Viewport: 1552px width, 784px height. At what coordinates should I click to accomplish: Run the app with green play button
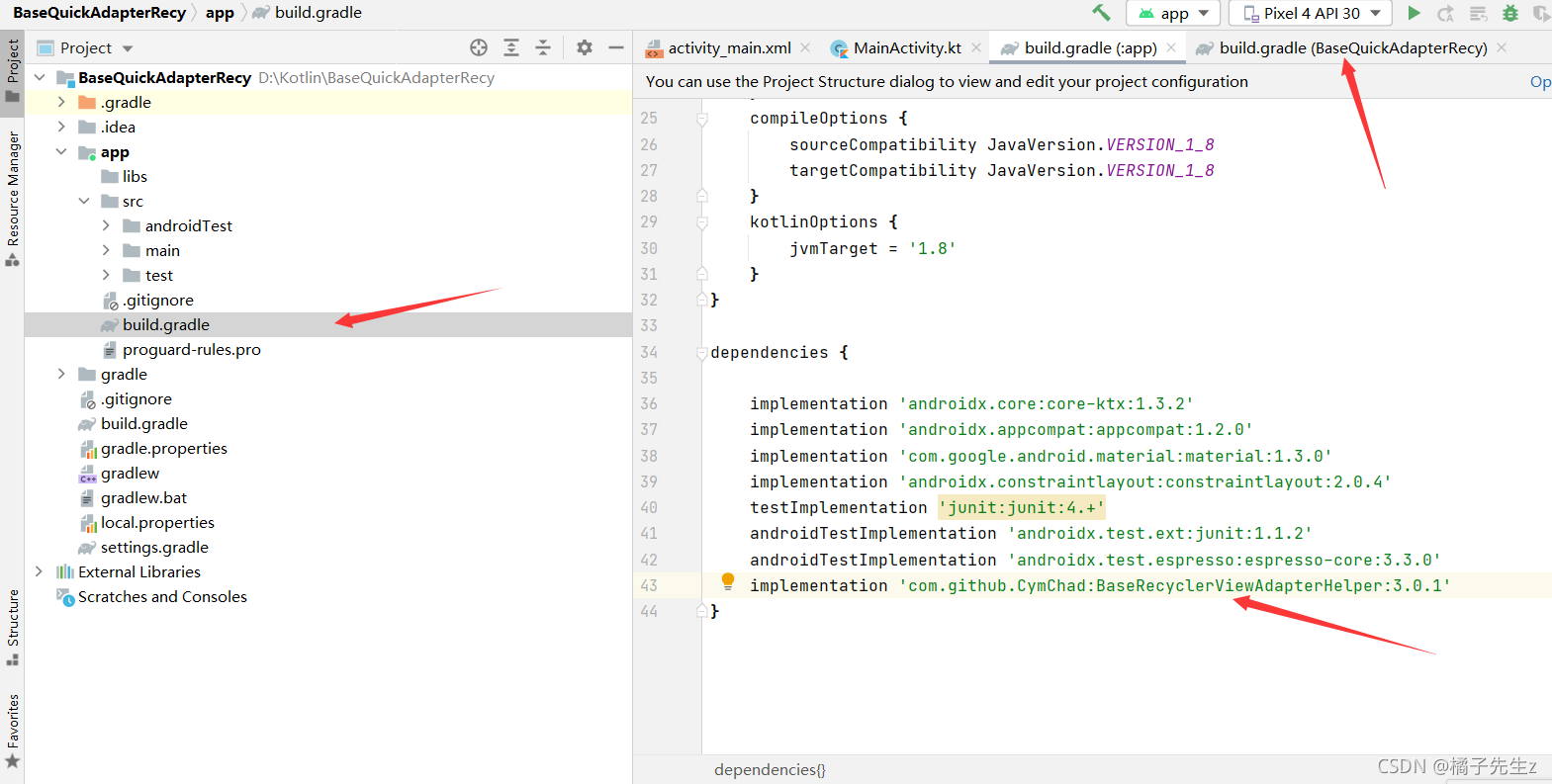(1415, 13)
